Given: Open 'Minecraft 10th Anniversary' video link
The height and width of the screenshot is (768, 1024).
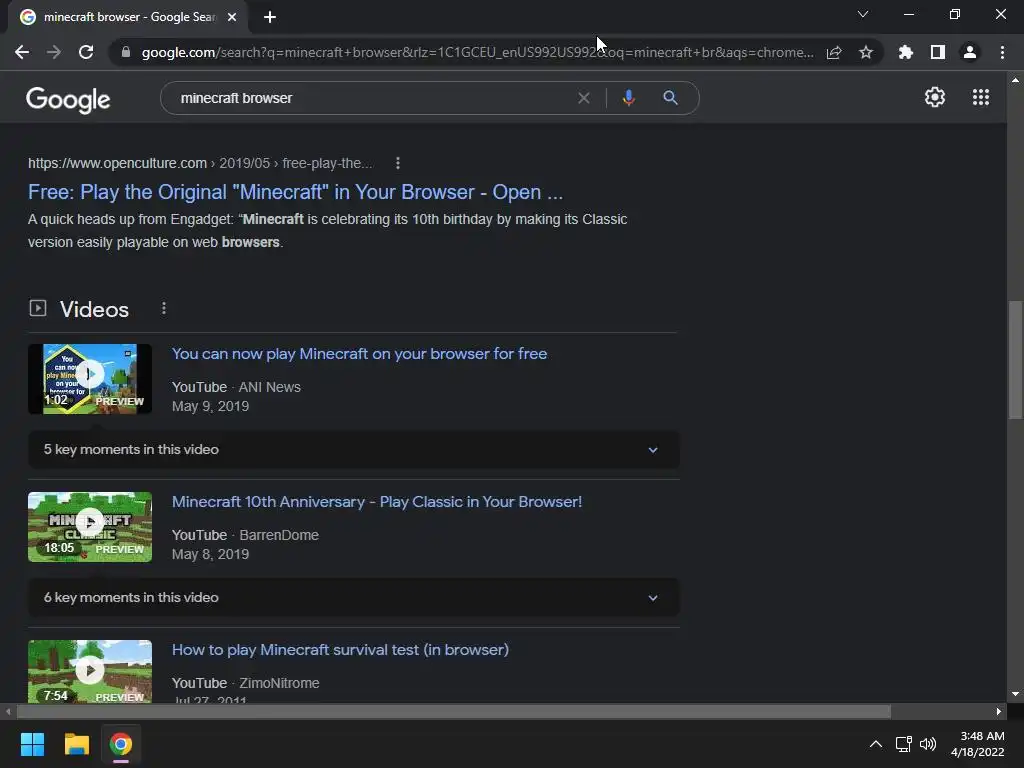Looking at the screenshot, I should 377,502.
